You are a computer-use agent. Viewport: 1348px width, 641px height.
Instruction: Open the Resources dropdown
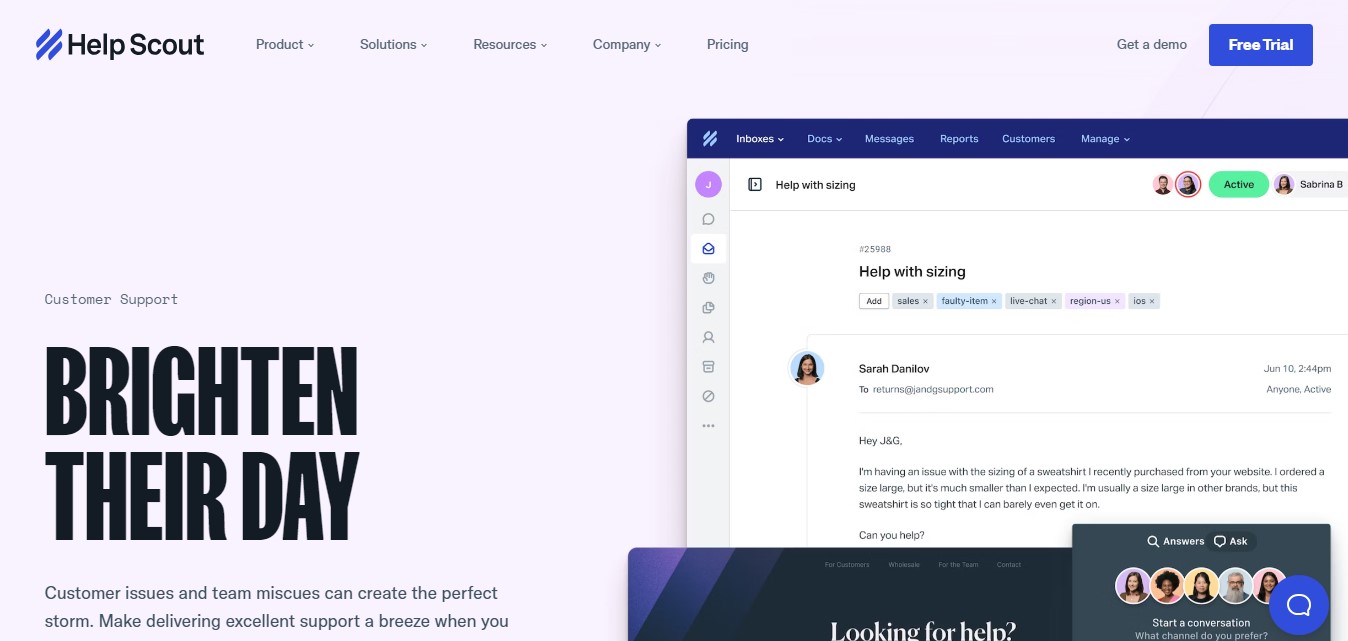pos(510,44)
